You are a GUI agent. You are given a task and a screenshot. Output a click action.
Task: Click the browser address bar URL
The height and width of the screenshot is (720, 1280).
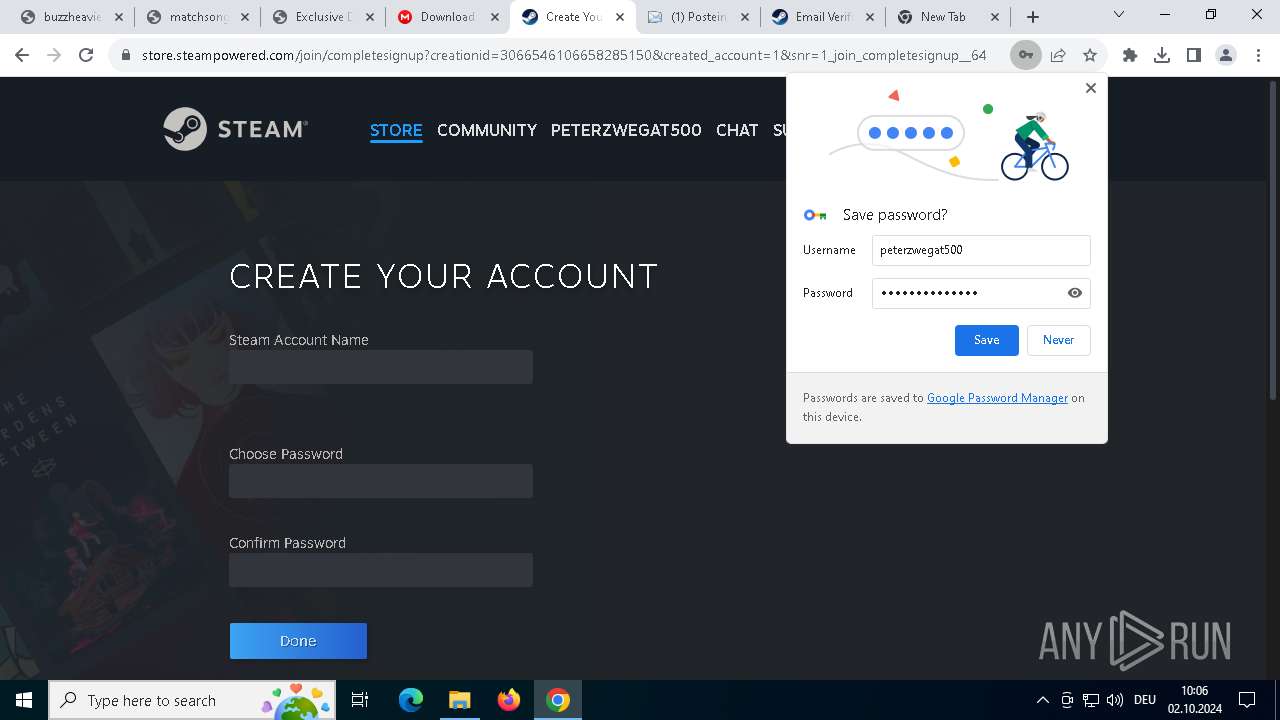(564, 55)
